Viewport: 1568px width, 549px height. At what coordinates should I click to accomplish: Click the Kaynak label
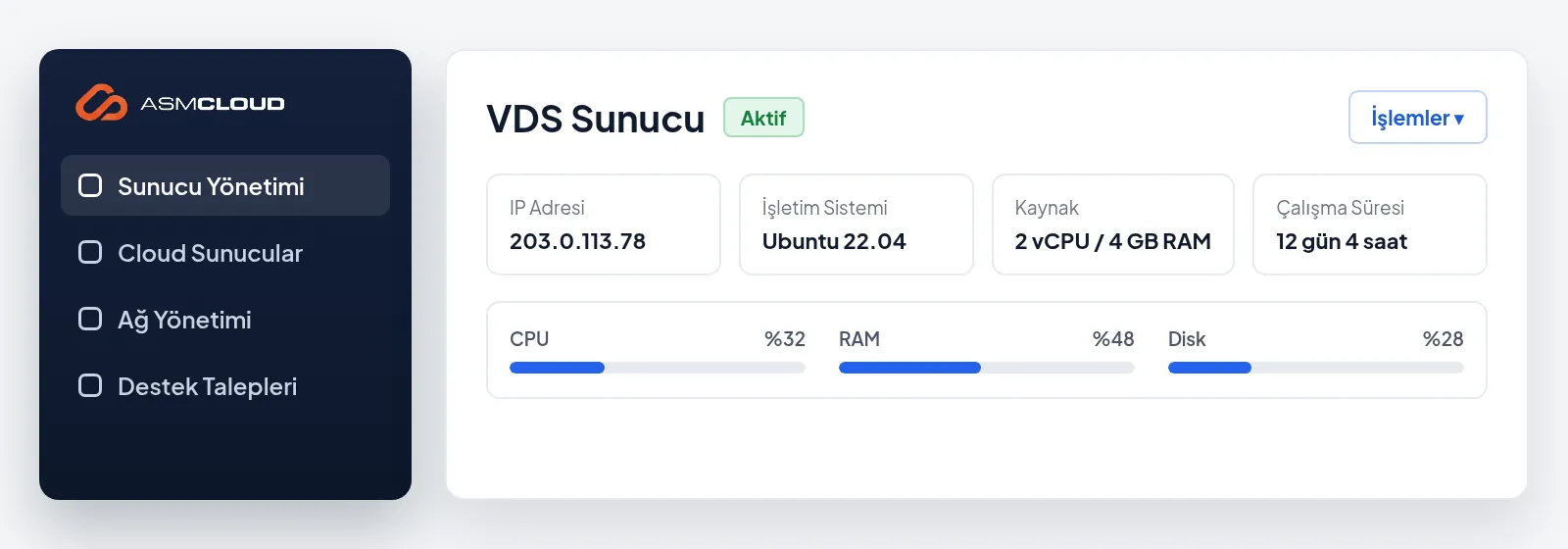[1047, 208]
